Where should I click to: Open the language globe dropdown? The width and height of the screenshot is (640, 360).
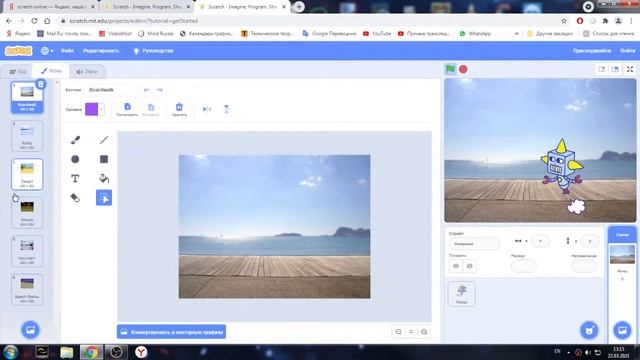point(47,51)
